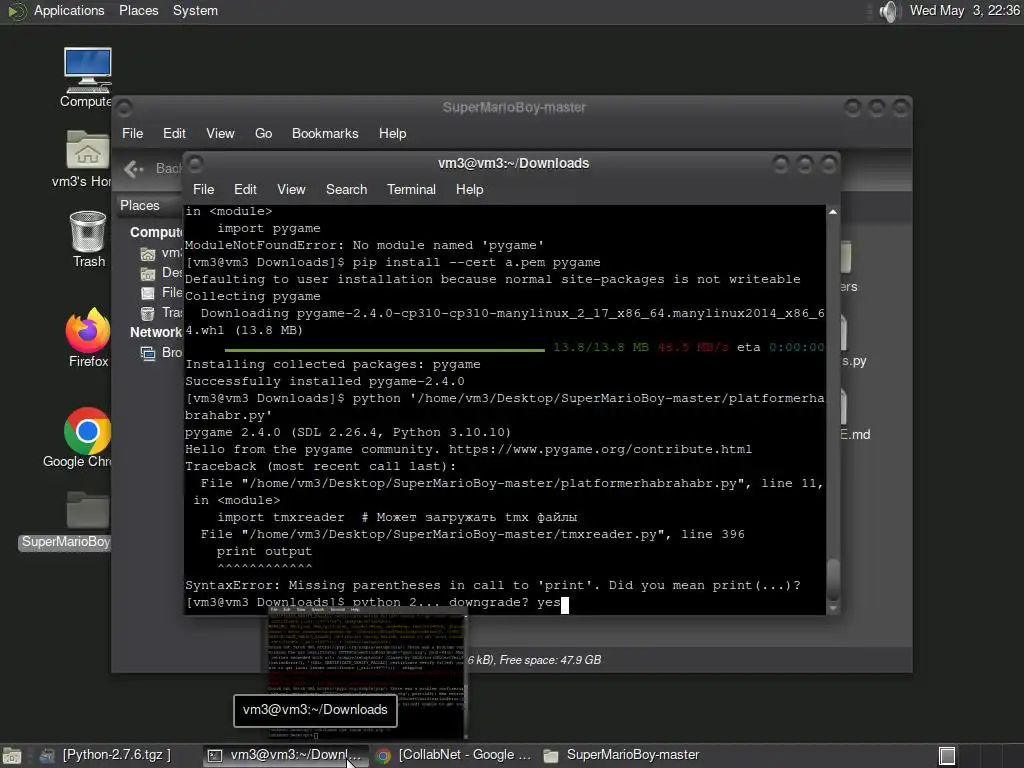This screenshot has height=768, width=1024.
Task: Open the Computer desktop icon
Action: [x=87, y=77]
